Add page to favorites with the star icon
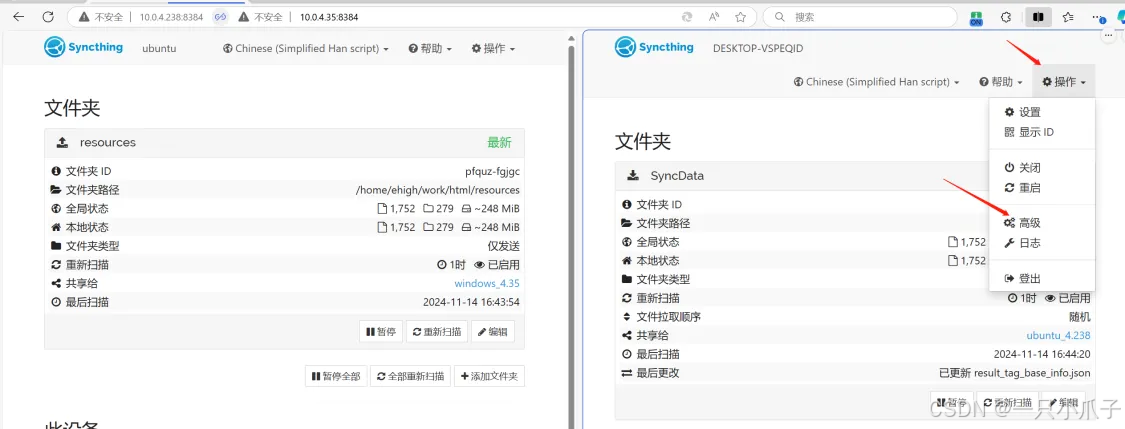The width and height of the screenshot is (1125, 429). [x=740, y=16]
